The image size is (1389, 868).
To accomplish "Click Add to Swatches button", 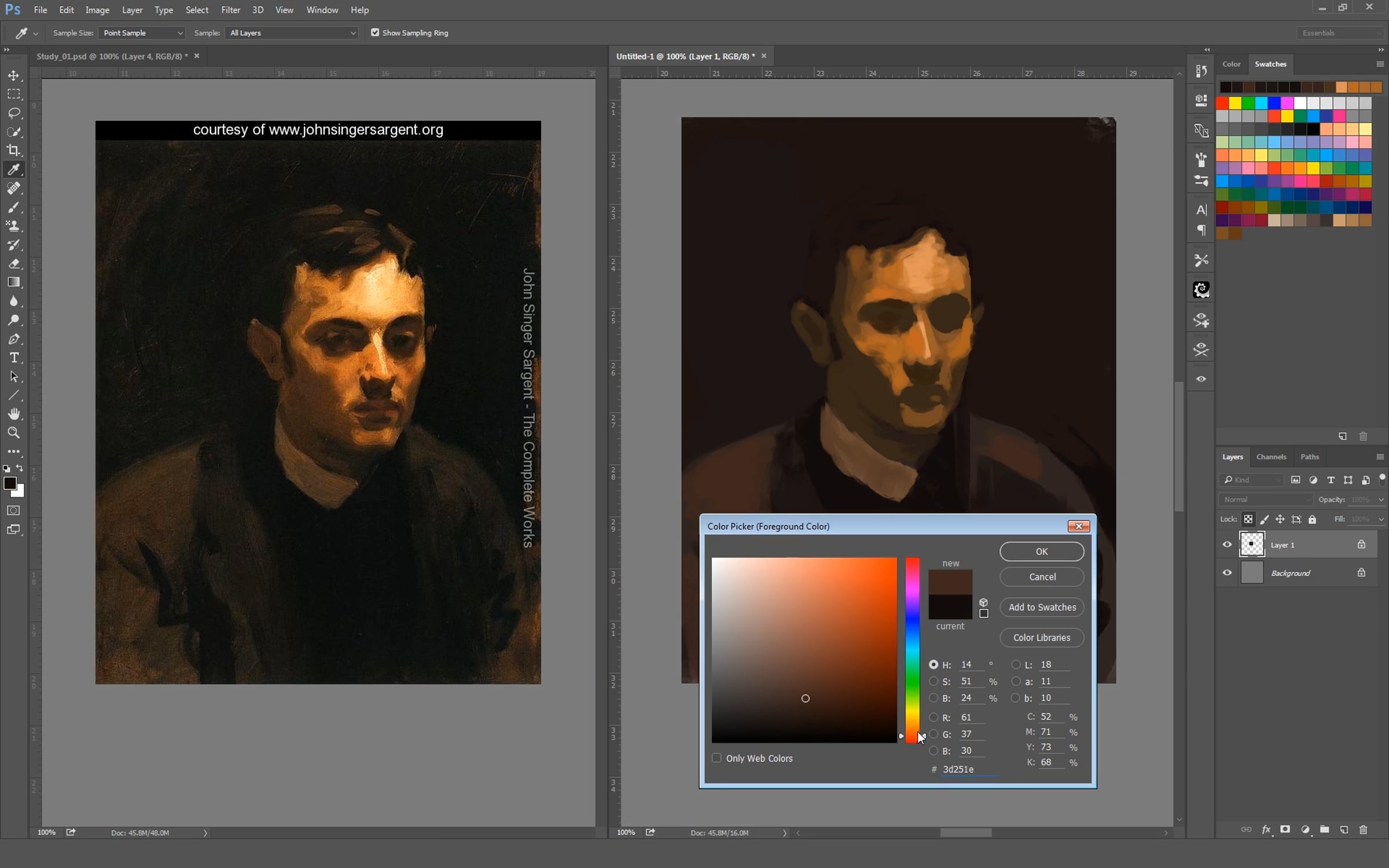I will (x=1042, y=607).
